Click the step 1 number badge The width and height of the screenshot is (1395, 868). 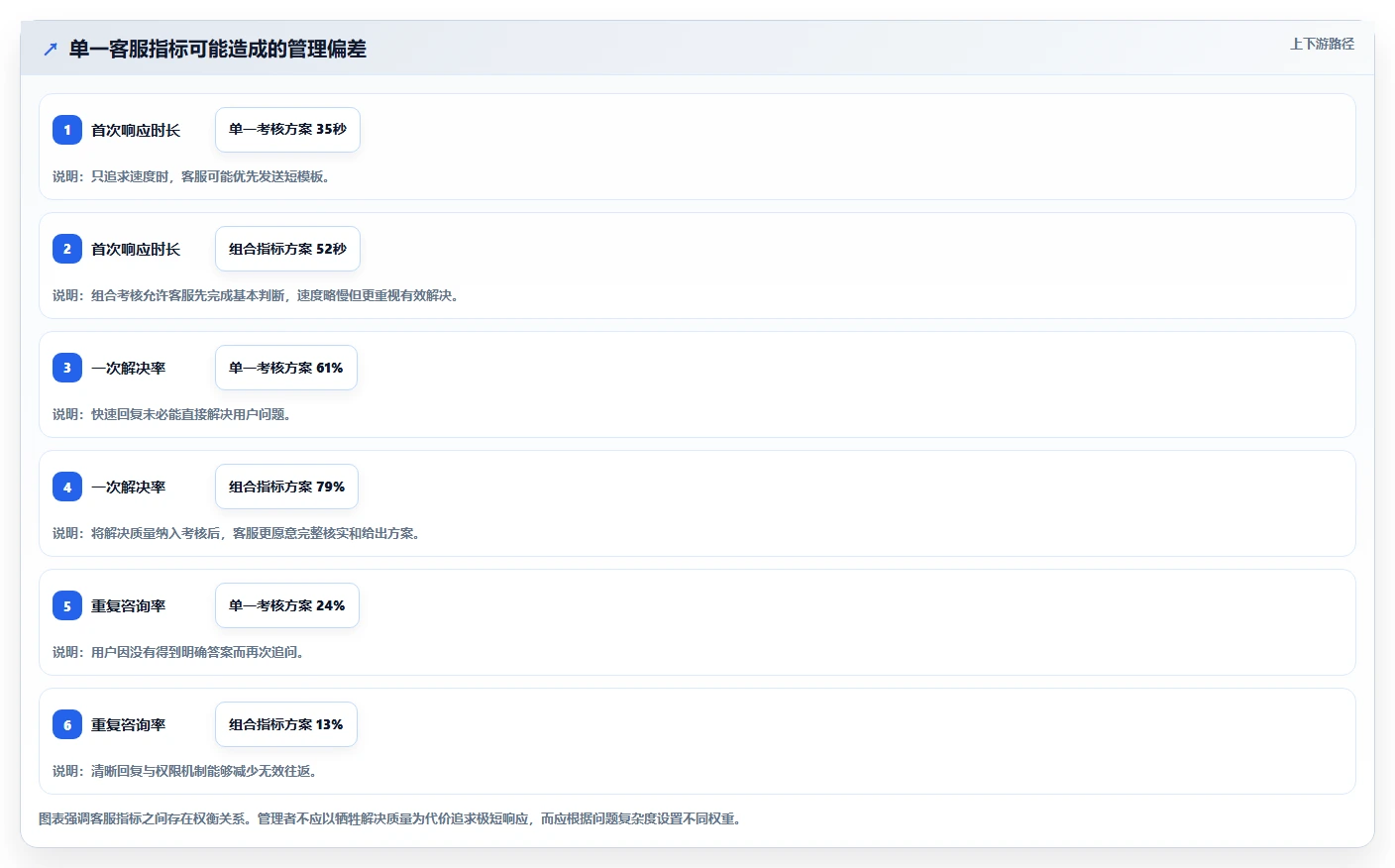pos(67,130)
